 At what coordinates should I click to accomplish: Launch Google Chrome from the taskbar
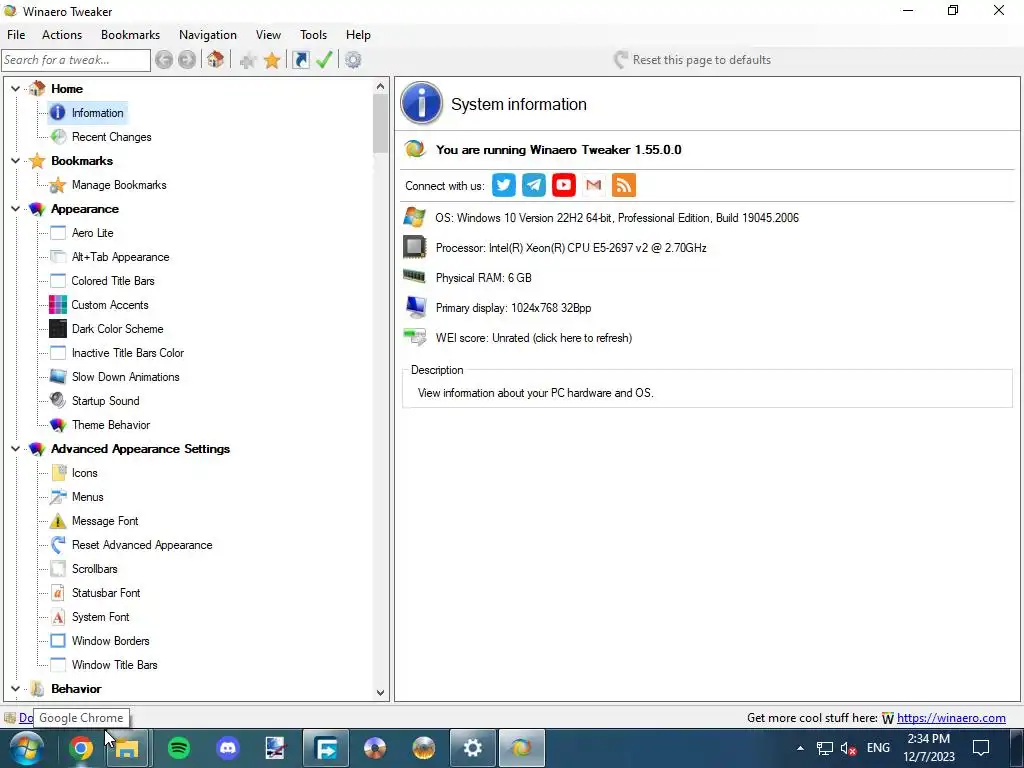81,748
